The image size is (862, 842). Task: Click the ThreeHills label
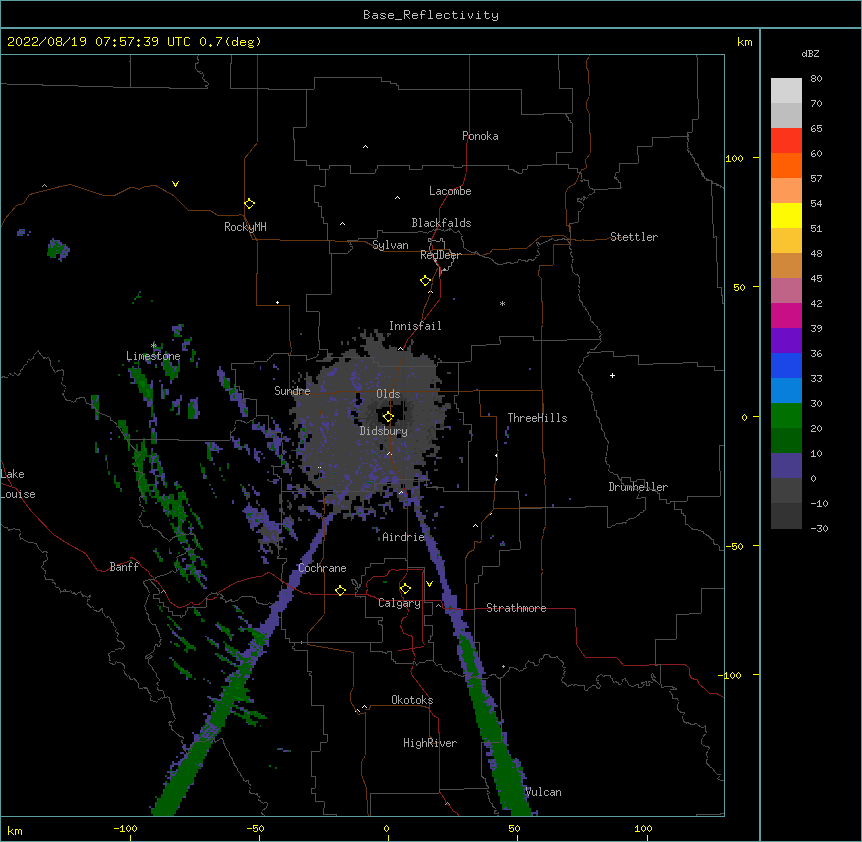[537, 418]
